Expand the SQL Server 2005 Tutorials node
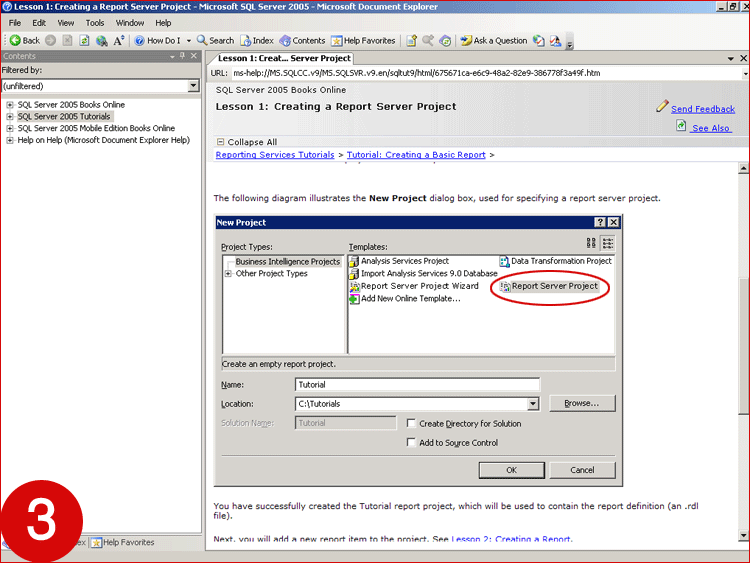The width and height of the screenshot is (750, 563). (10, 117)
